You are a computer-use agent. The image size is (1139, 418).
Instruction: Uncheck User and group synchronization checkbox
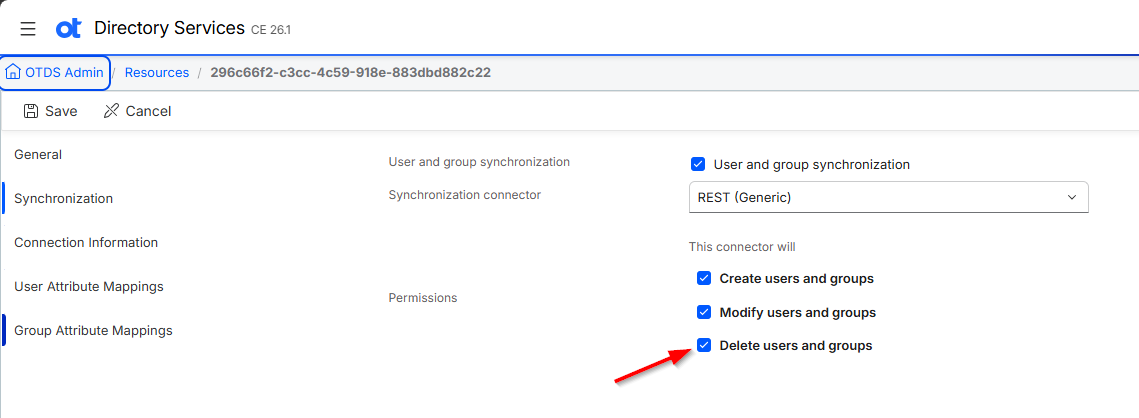(x=698, y=164)
